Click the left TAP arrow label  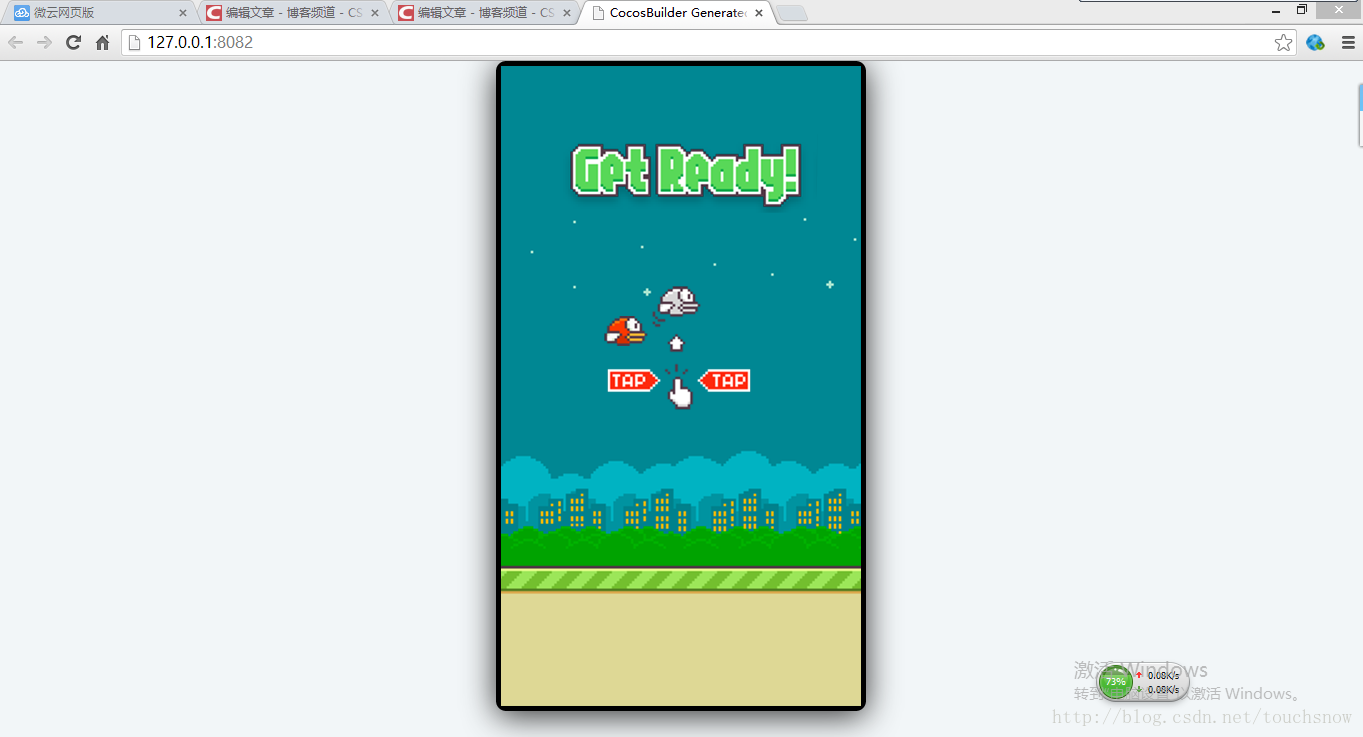(633, 380)
